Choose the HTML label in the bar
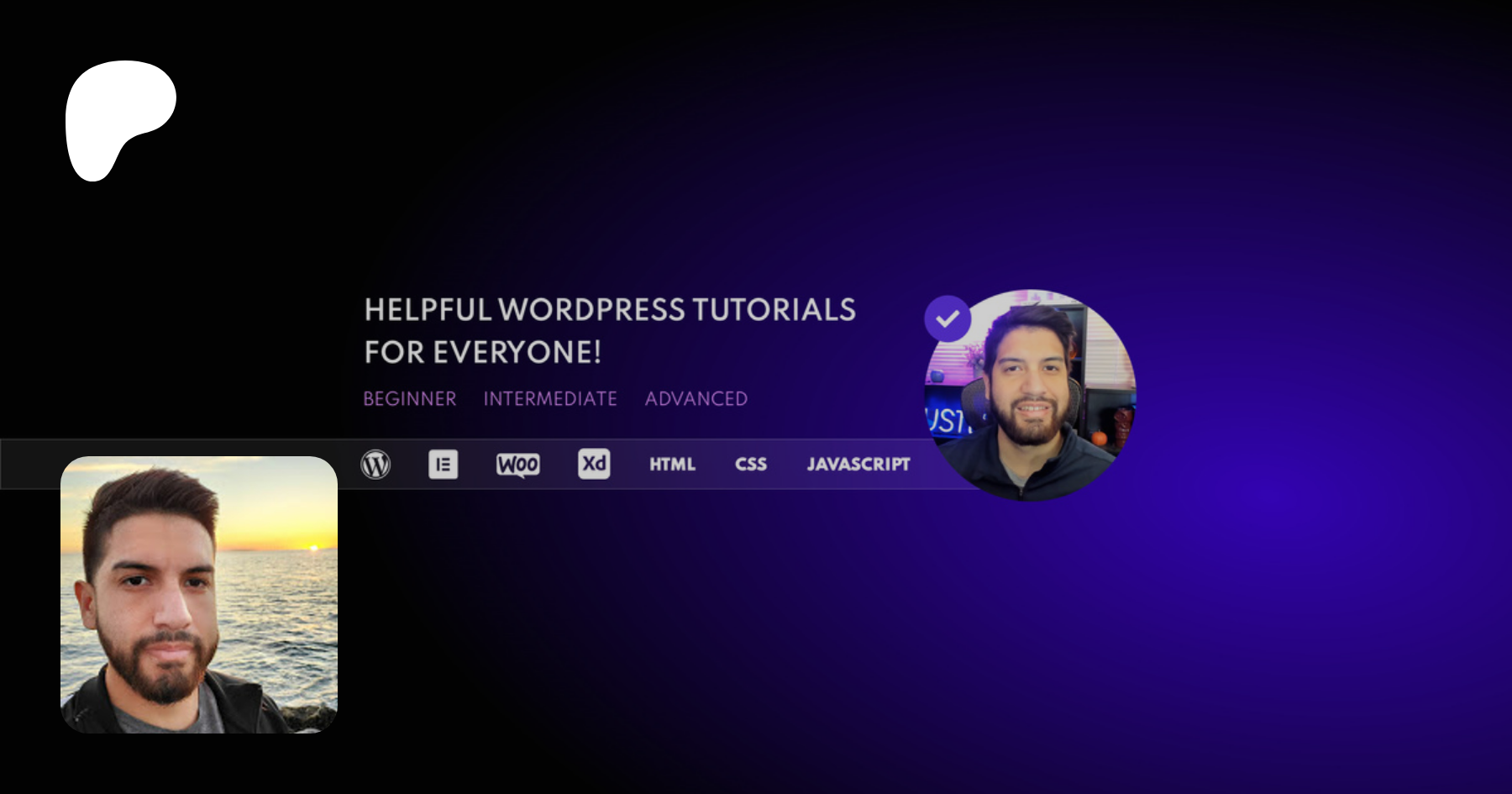 click(672, 465)
